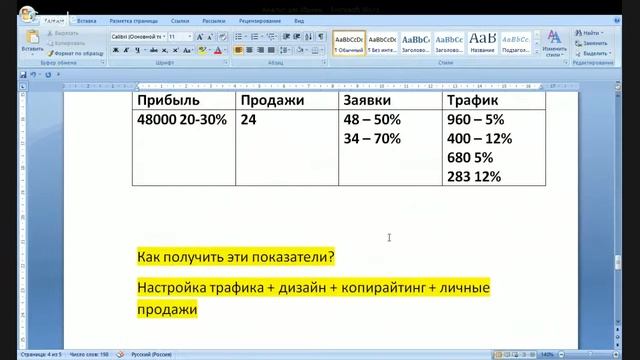This screenshot has width=640, height=360.
Task: Open Заменить replace dialog
Action: point(591,43)
